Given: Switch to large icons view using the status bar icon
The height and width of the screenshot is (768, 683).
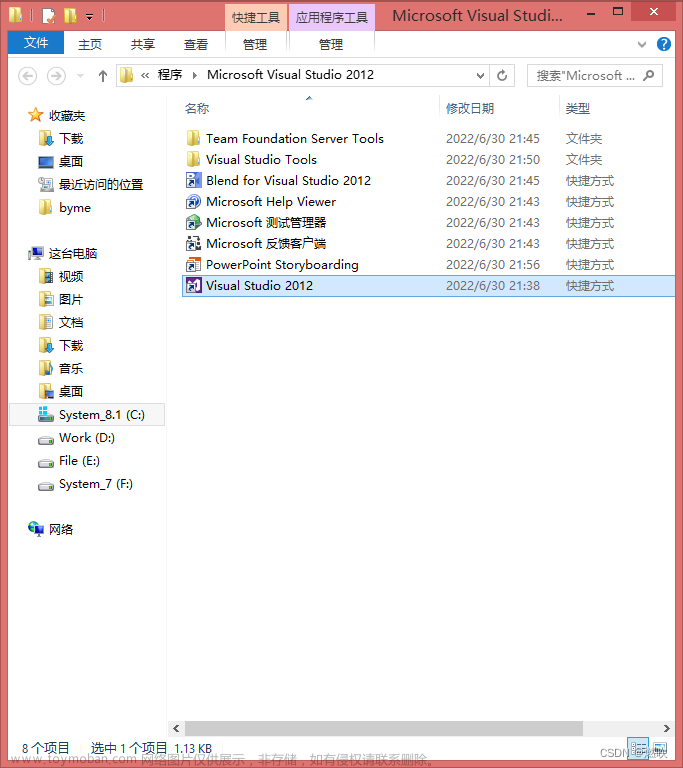Looking at the screenshot, I should 659,748.
